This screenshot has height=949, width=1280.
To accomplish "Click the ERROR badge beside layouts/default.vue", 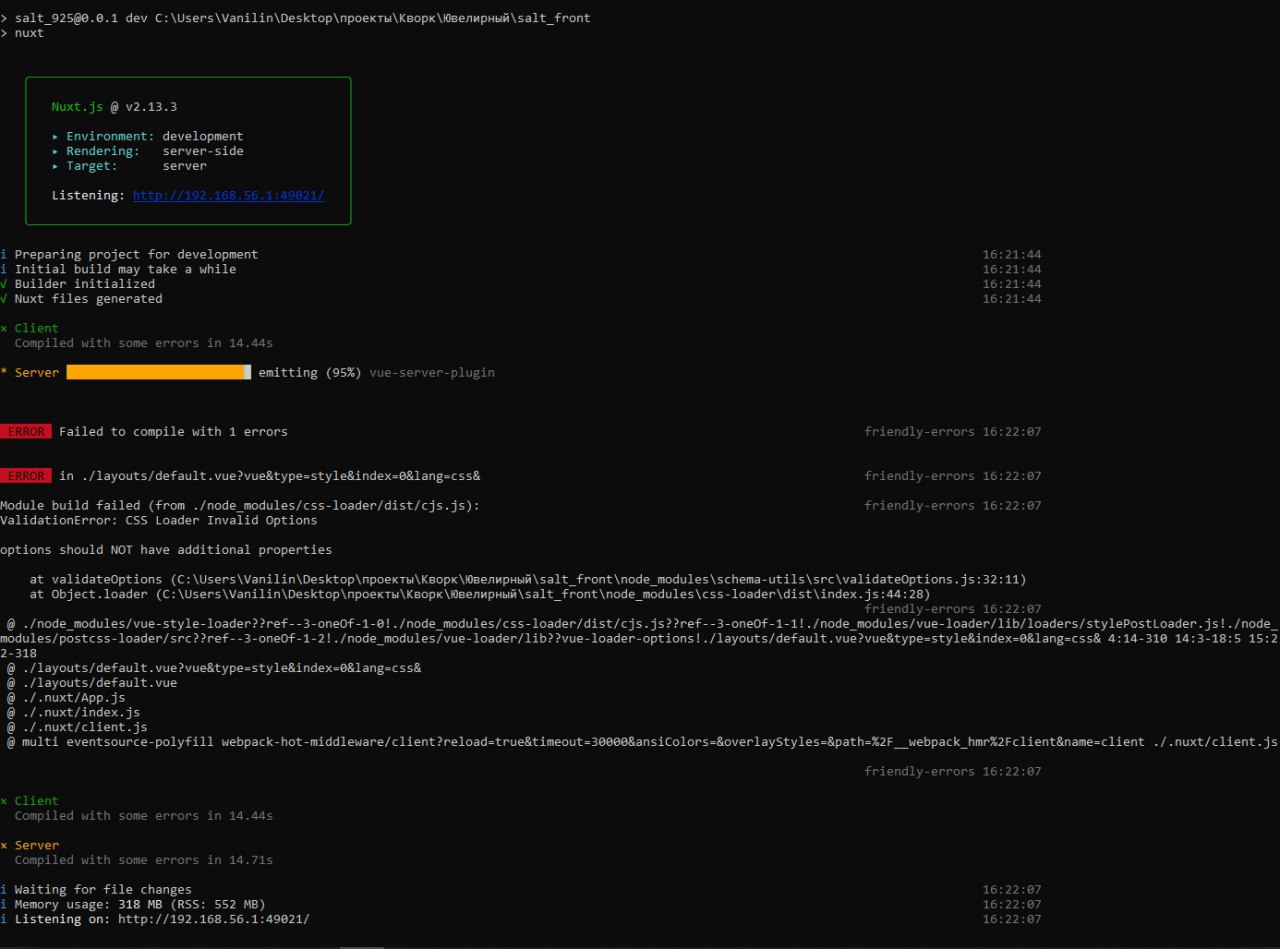I will [25, 476].
